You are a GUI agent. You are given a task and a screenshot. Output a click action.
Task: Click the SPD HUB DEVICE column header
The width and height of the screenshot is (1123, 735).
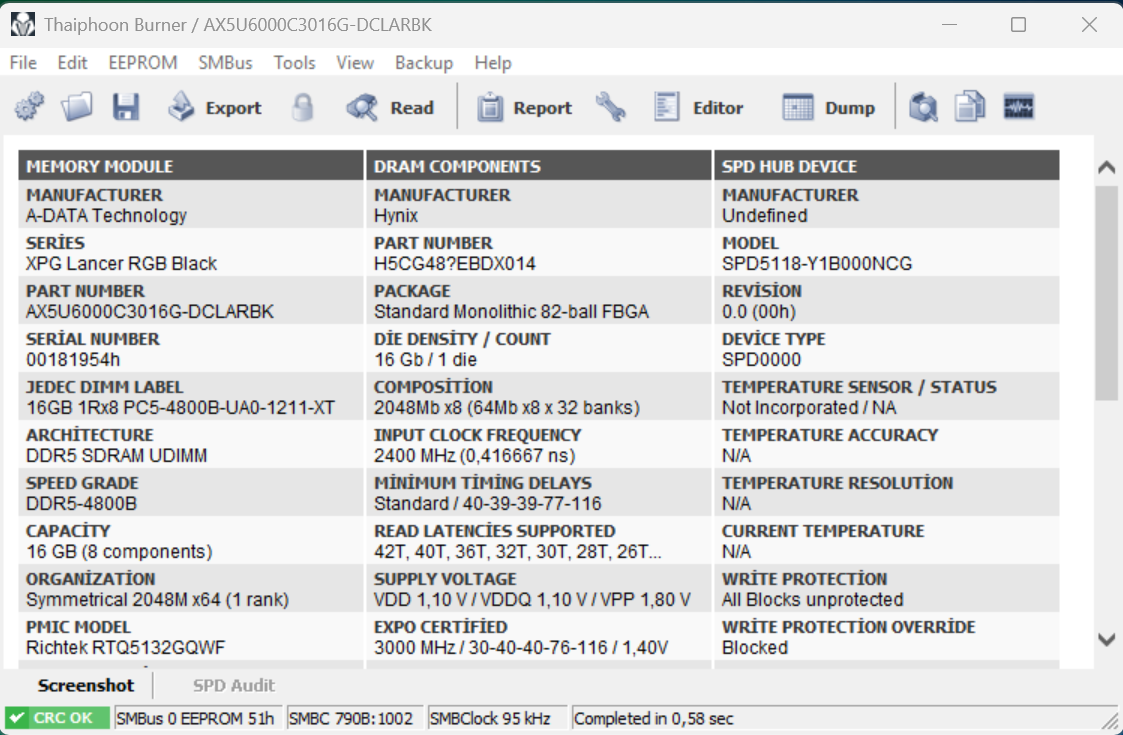[887, 165]
